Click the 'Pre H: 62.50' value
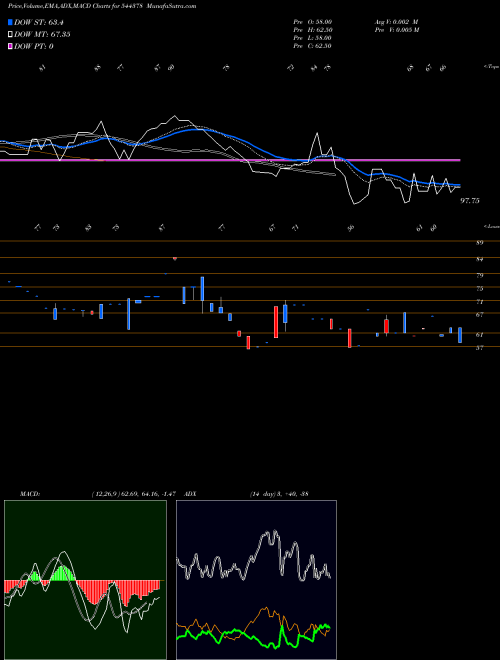Viewport: 500px width, 660px height. pyautogui.click(x=312, y=30)
